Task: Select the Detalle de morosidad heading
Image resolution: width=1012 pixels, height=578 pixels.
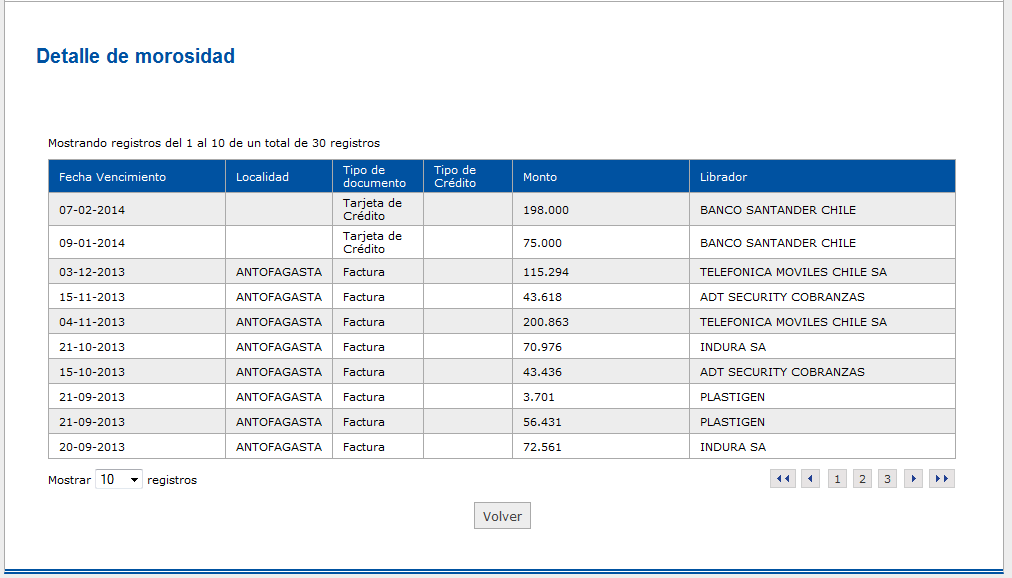Action: (136, 56)
